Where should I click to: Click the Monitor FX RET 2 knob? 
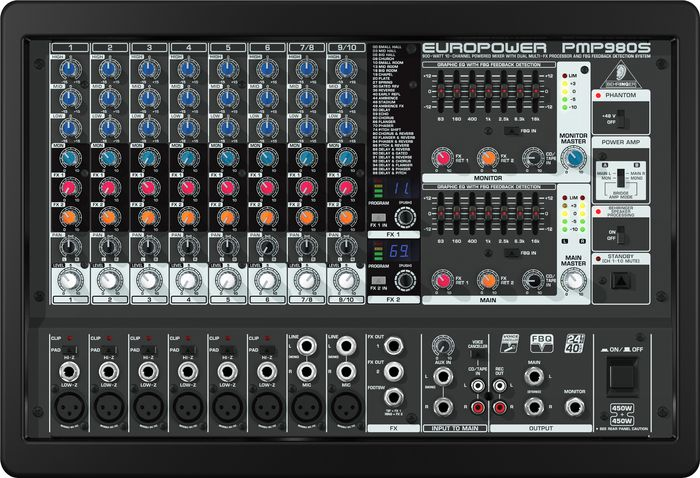pyautogui.click(x=488, y=158)
